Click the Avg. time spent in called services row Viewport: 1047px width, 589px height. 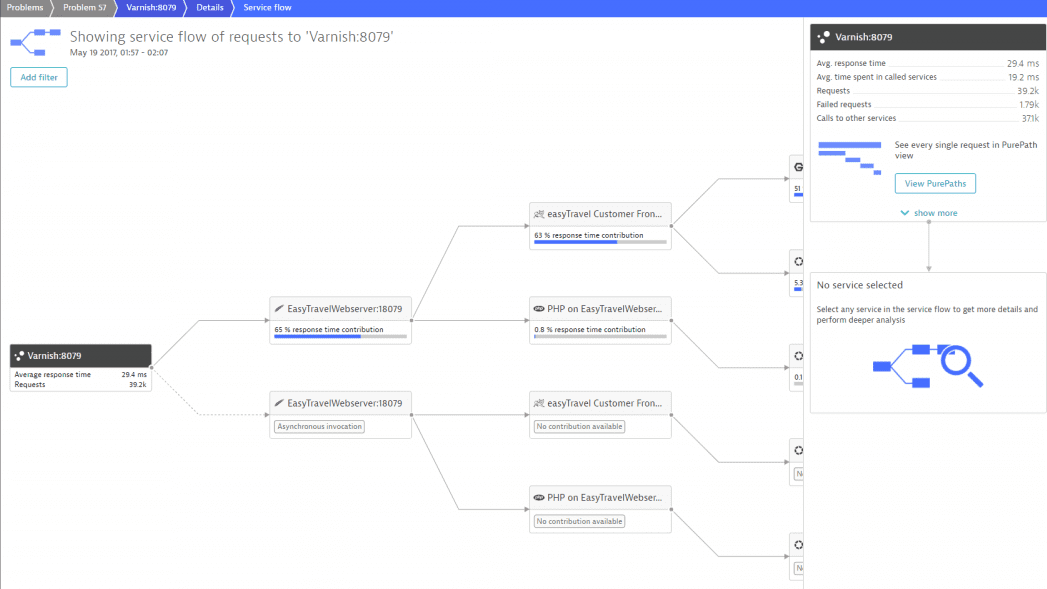(927, 77)
